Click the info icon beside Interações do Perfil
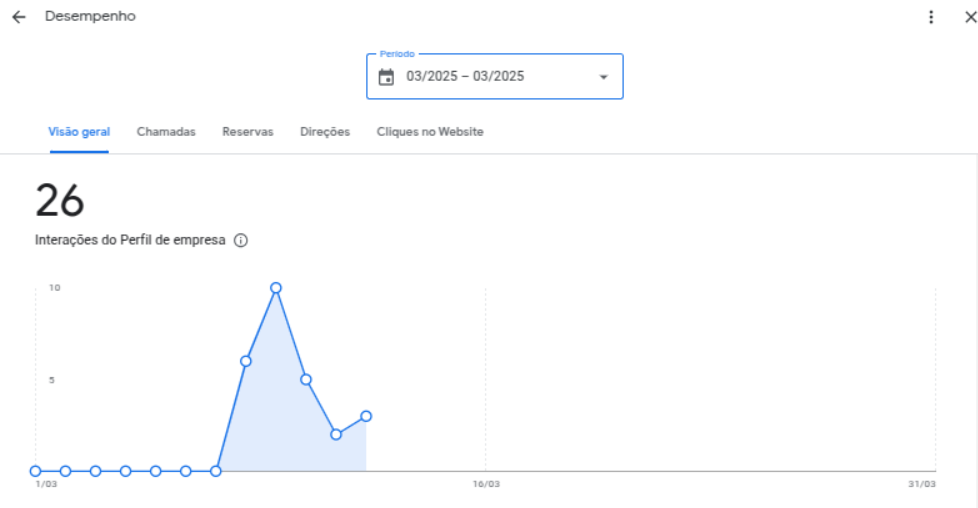Screen dimensions: 978x508 click(241, 240)
